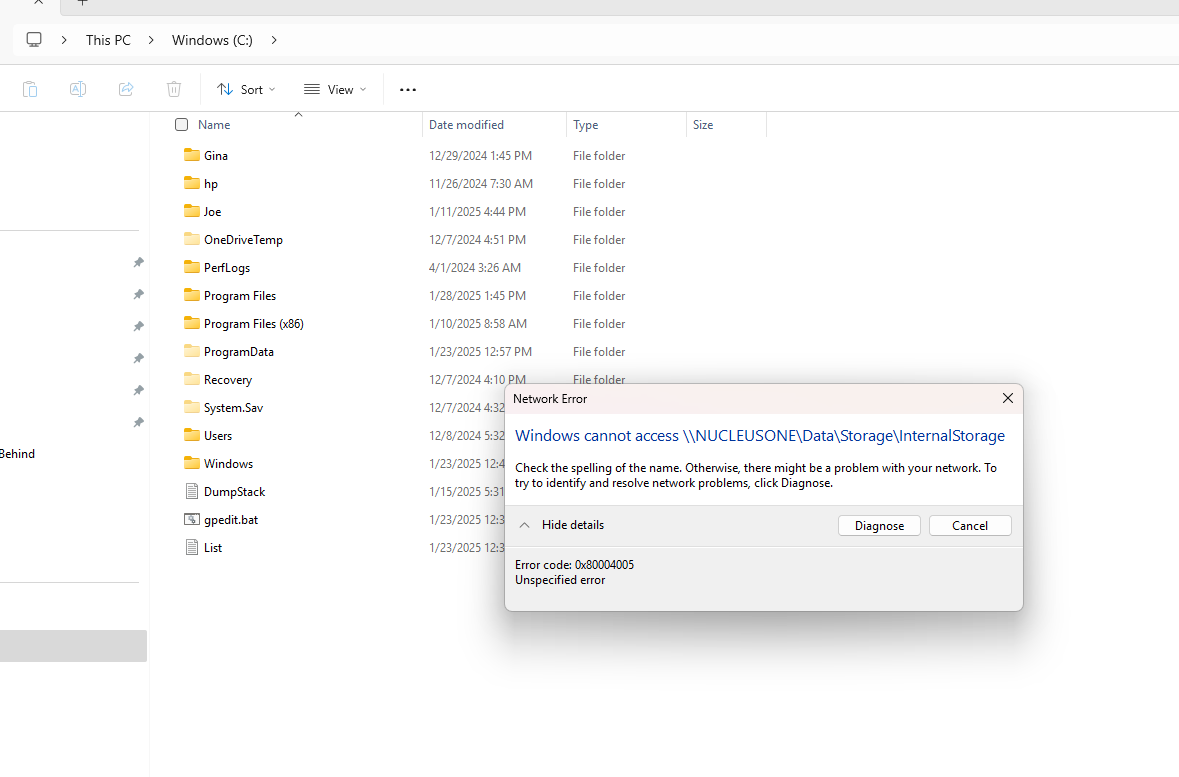Select the ProgramData folder icon
Image resolution: width=1179 pixels, height=777 pixels.
192,351
